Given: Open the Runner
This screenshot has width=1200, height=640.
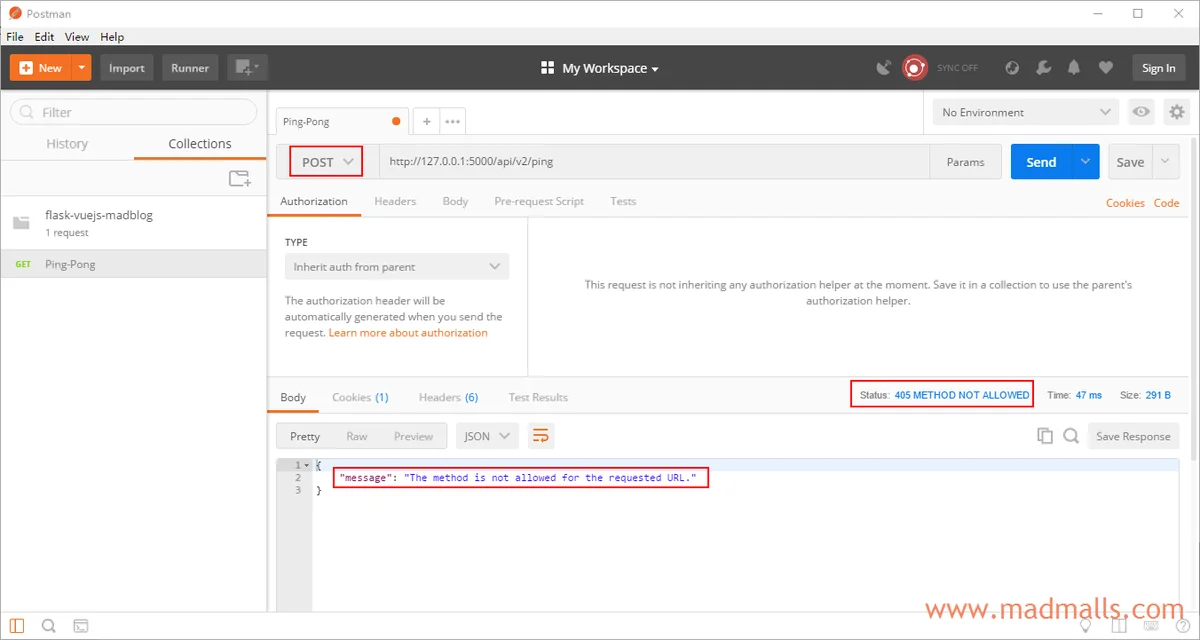Looking at the screenshot, I should click(190, 68).
